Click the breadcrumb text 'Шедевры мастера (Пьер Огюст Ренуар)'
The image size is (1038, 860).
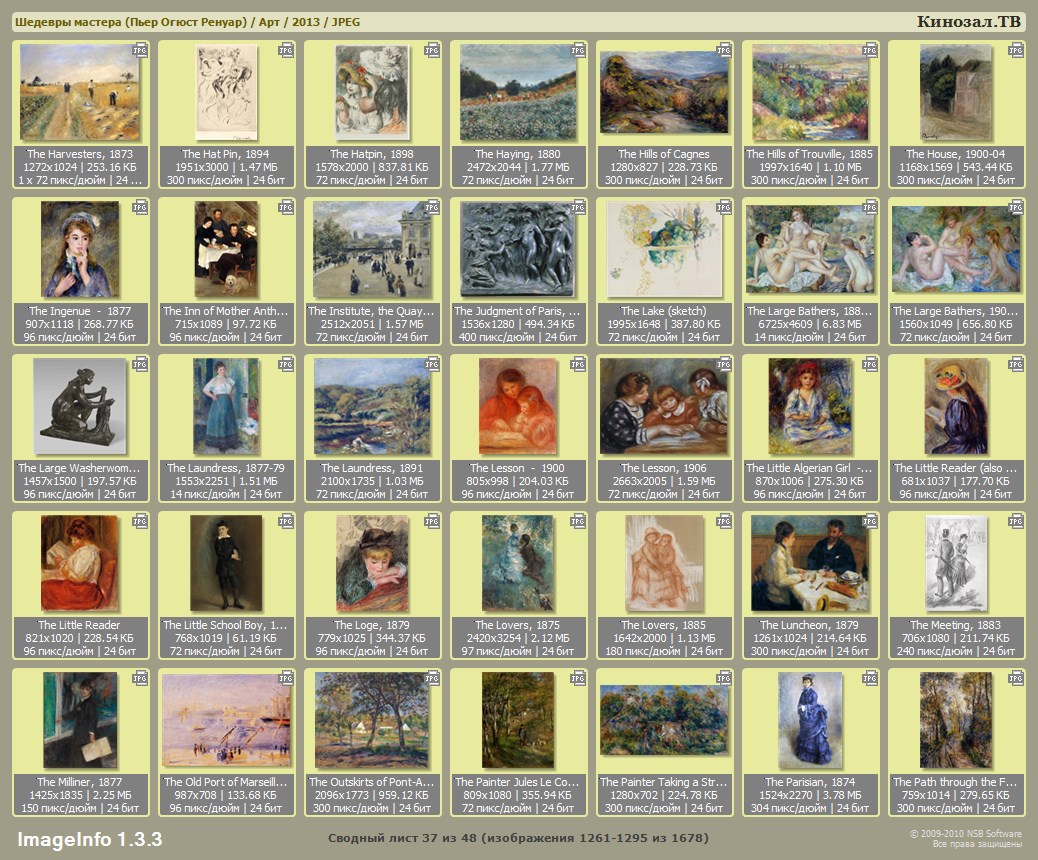pyautogui.click(x=130, y=22)
